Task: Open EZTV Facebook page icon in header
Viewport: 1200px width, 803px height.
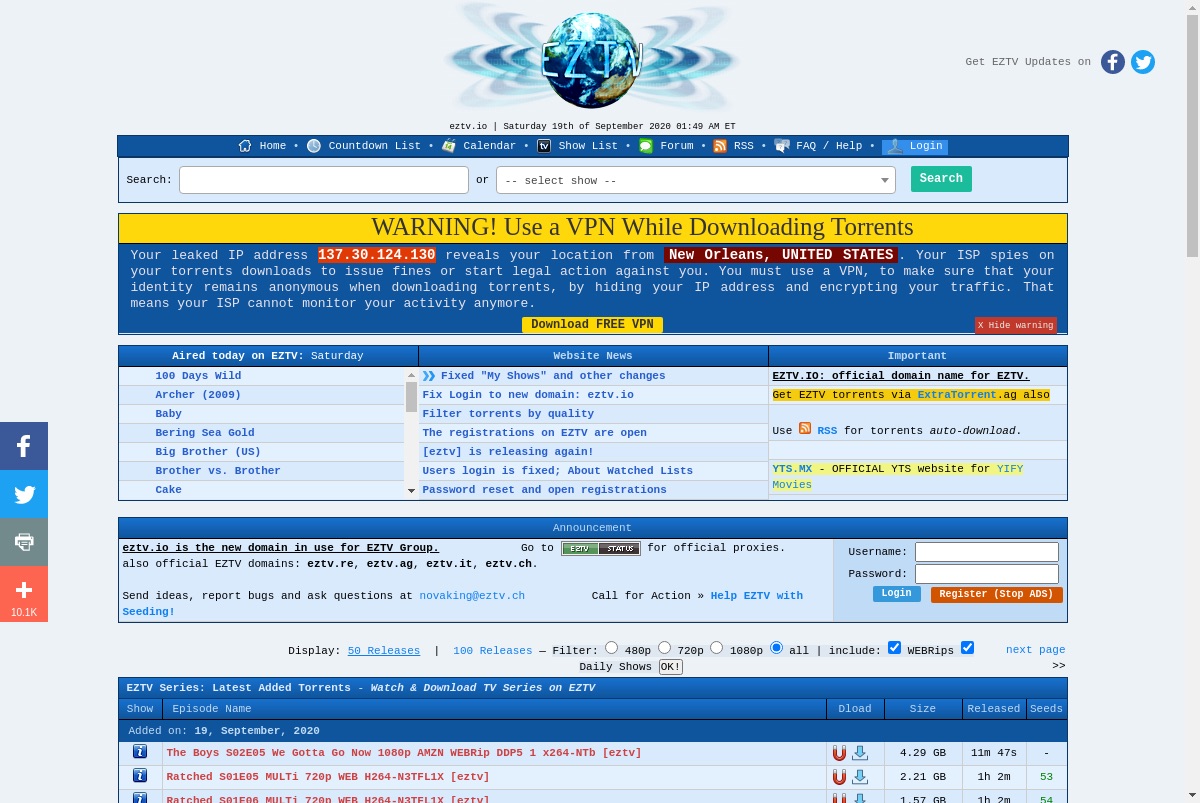Action: (1113, 62)
